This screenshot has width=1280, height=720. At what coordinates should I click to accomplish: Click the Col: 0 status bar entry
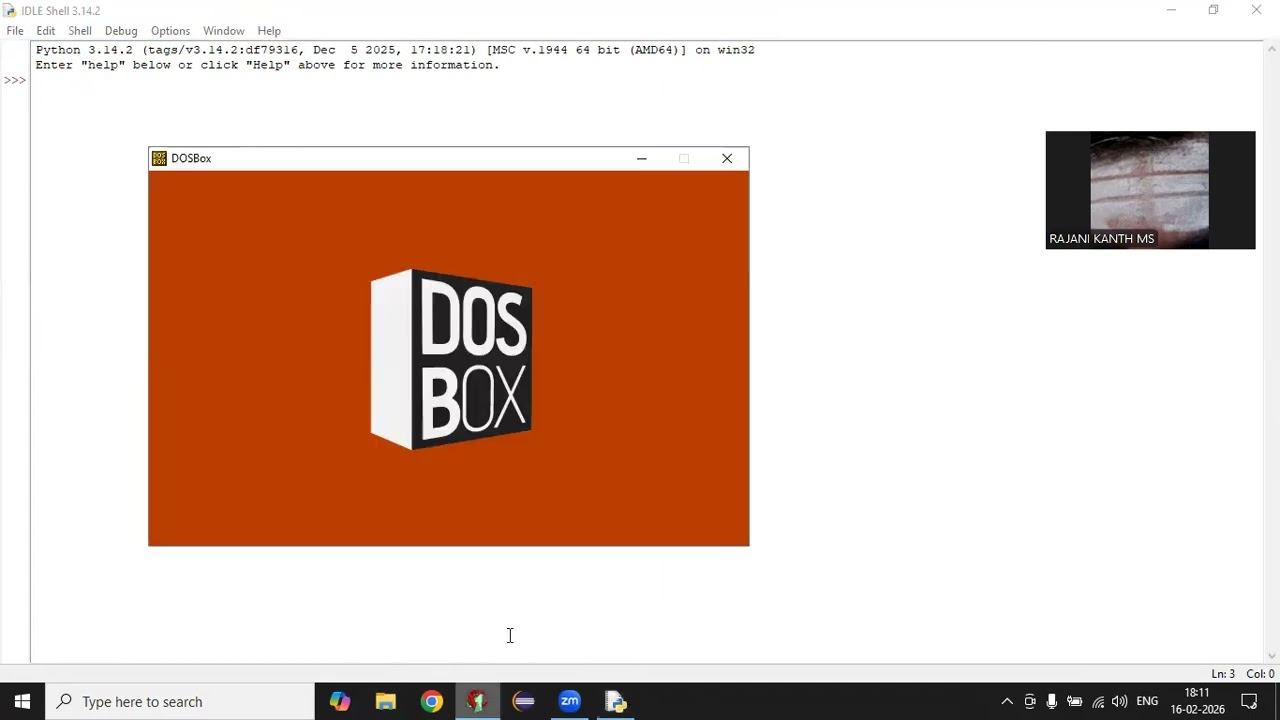[1260, 674]
